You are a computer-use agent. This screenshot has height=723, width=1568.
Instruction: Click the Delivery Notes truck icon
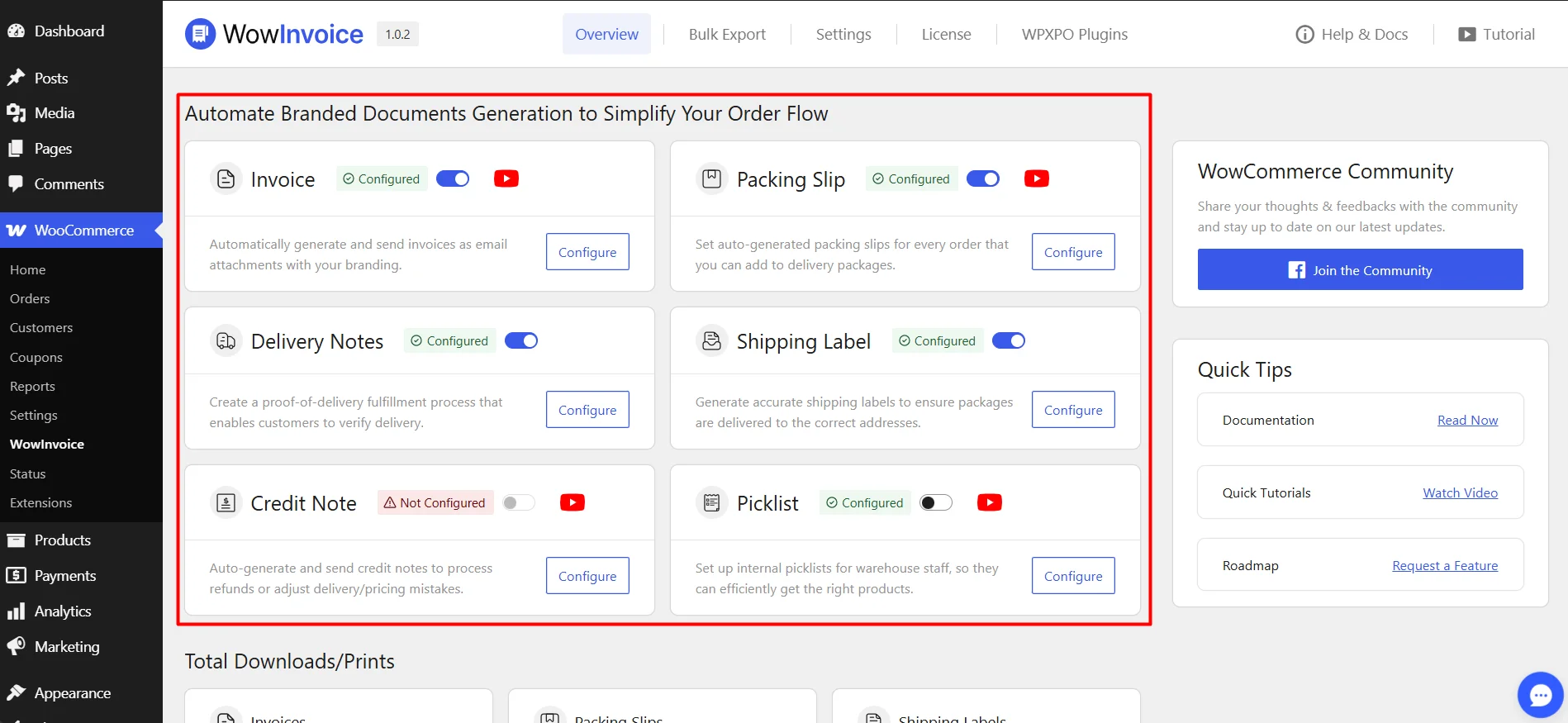(226, 340)
